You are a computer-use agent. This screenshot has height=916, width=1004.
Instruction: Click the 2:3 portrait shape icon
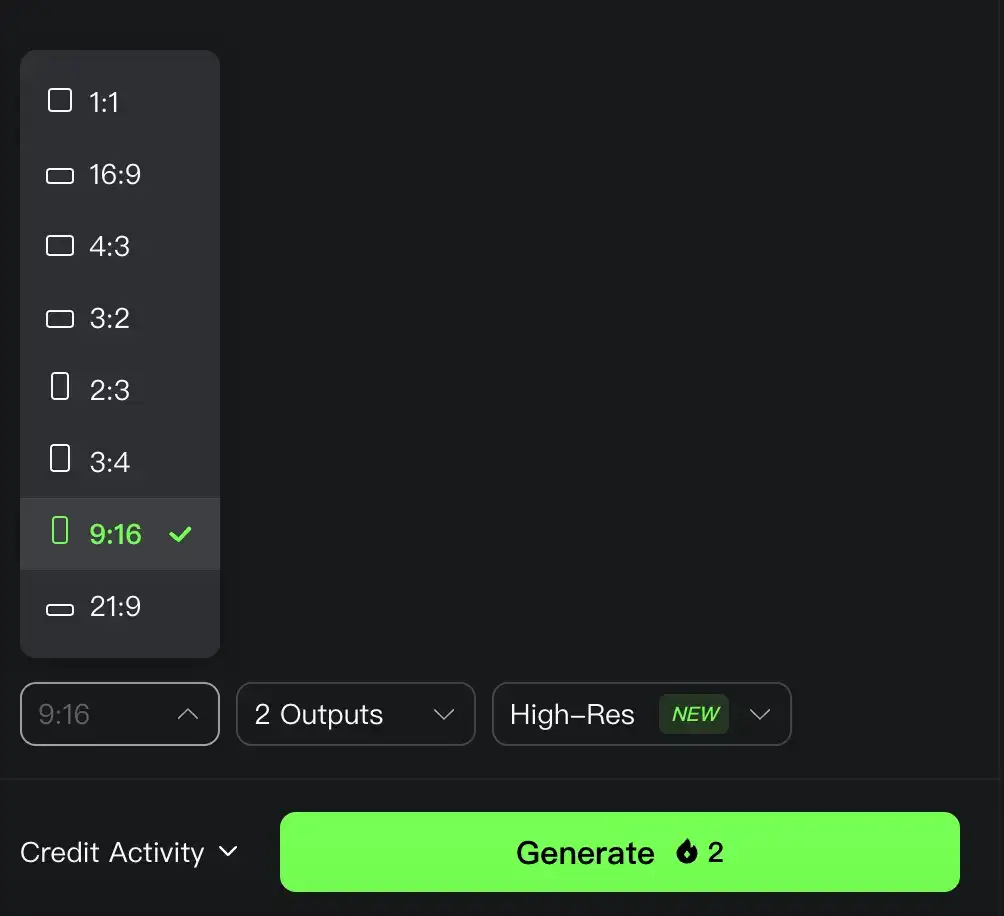point(60,387)
